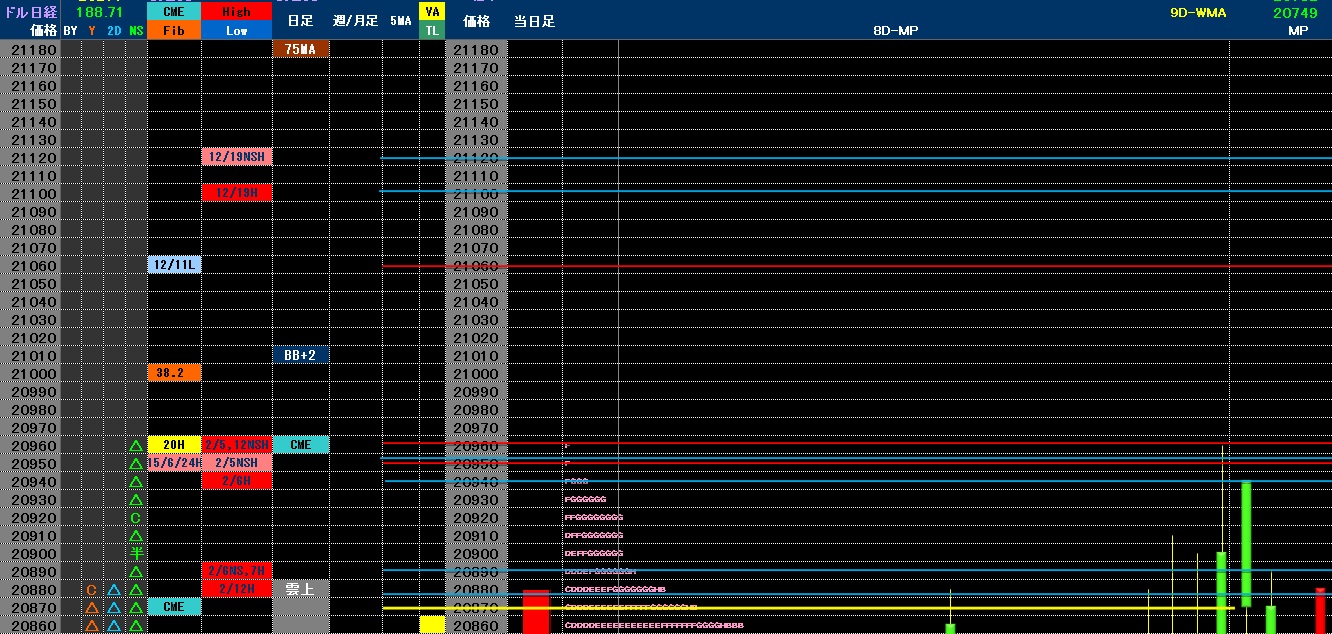Click the 8D-MP chart header
Screen dimensions: 1332x634
click(895, 31)
